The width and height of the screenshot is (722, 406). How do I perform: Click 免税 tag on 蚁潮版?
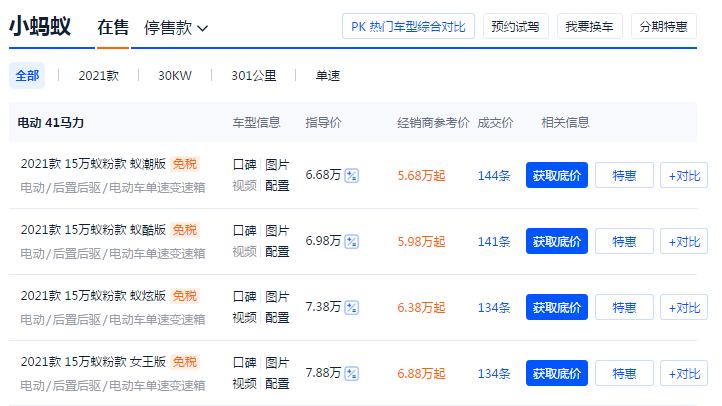[185, 164]
